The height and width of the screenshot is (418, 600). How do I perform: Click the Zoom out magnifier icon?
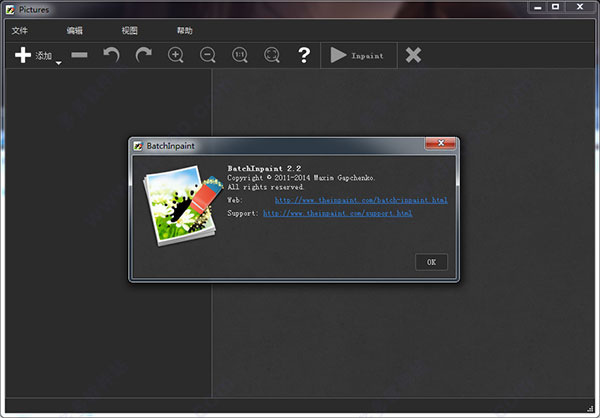coord(208,55)
